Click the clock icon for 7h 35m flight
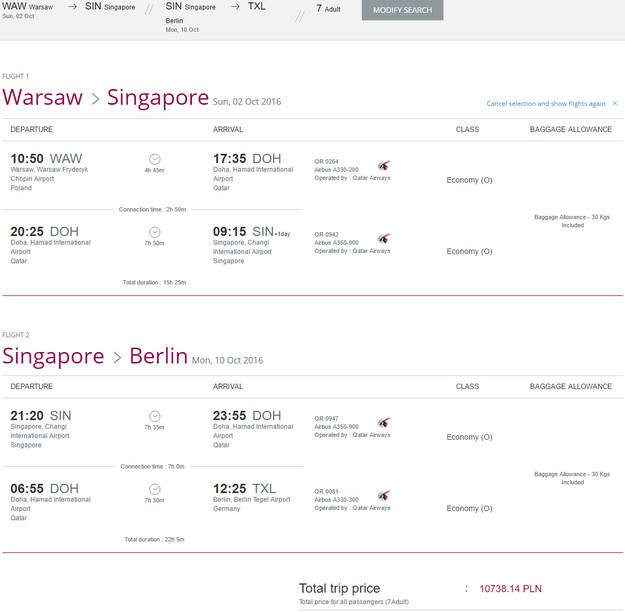This screenshot has width=625, height=612. (x=155, y=416)
